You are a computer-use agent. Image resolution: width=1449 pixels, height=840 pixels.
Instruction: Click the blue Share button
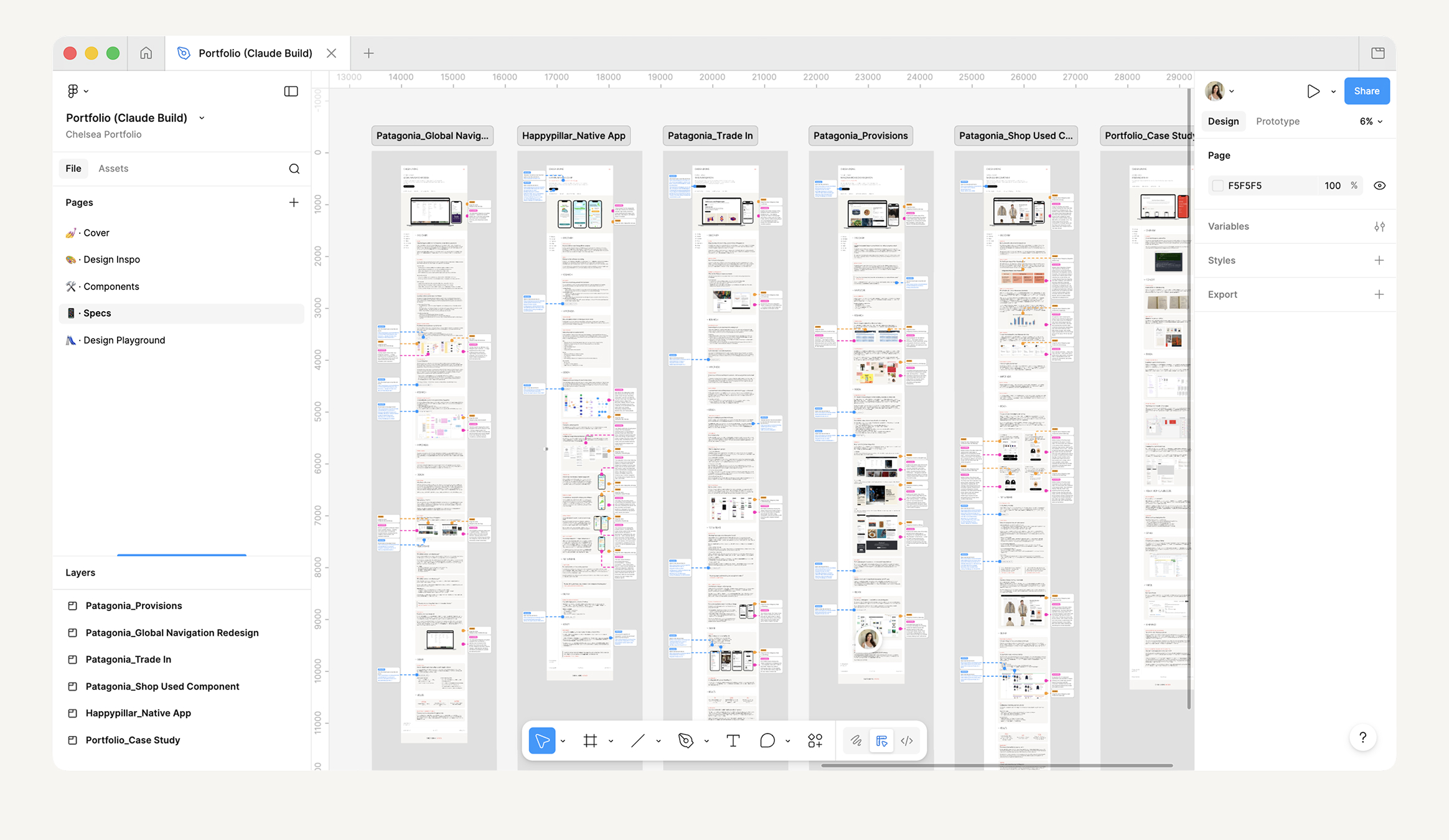[x=1366, y=91]
